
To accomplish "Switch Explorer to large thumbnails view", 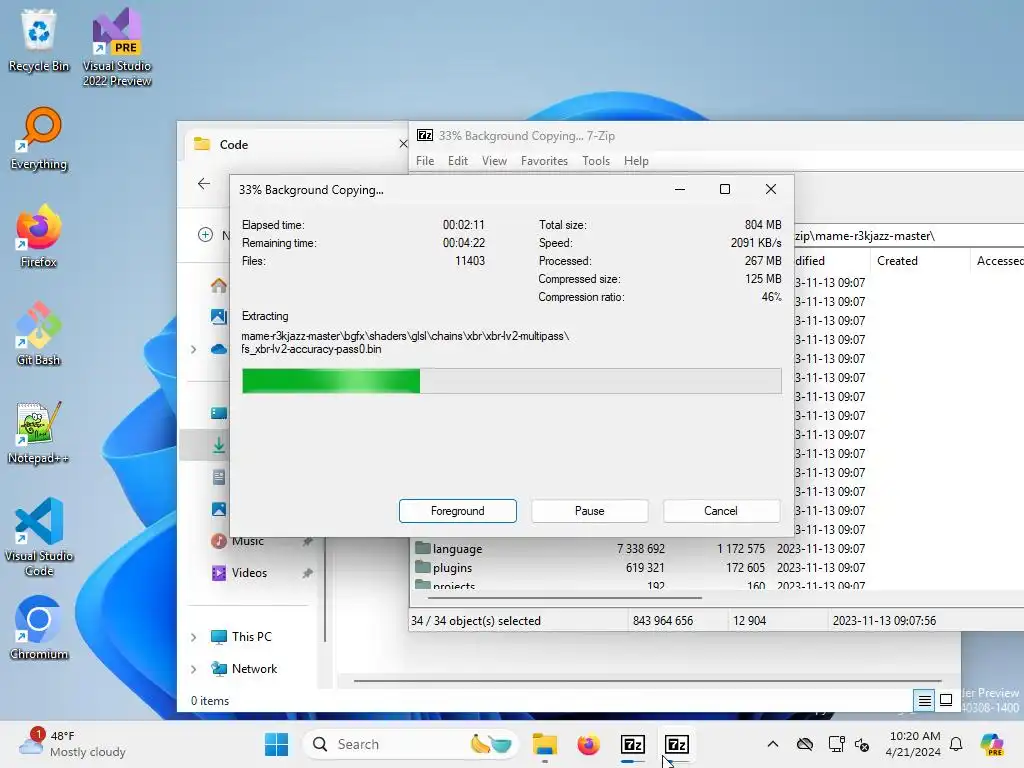I will coord(946,701).
